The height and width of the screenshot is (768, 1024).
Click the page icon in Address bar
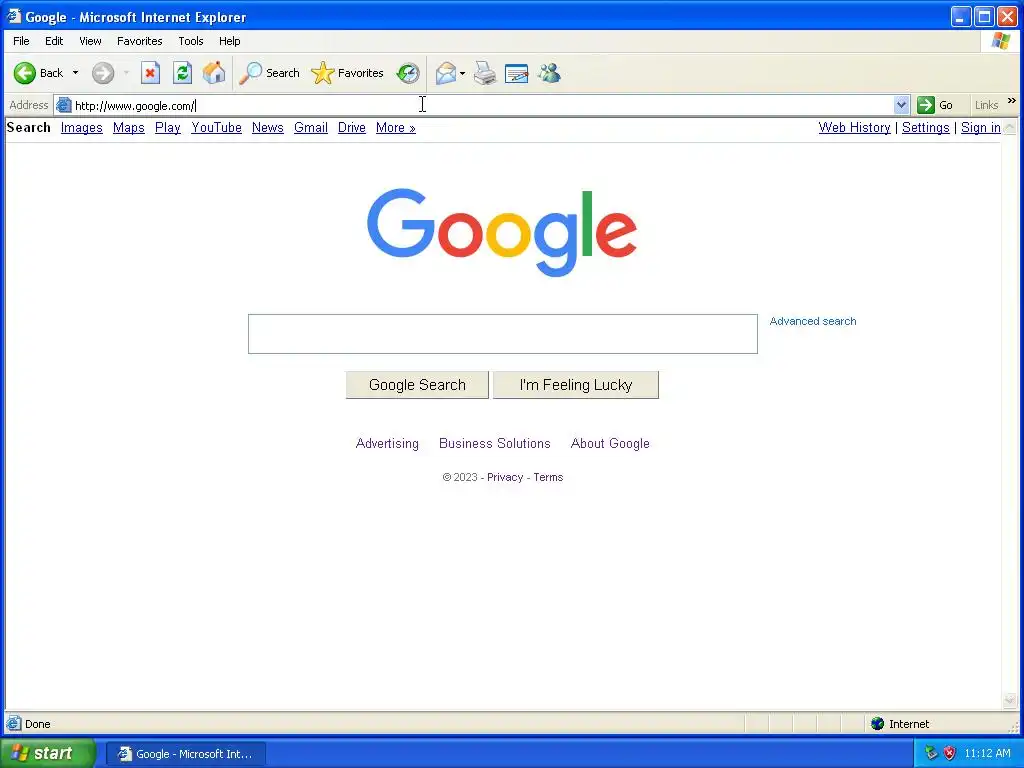point(63,105)
